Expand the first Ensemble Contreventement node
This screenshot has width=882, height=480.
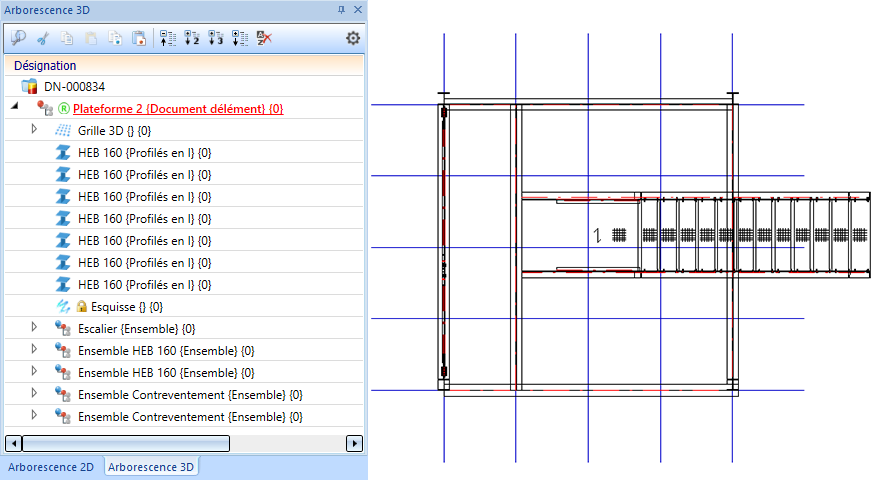click(34, 393)
